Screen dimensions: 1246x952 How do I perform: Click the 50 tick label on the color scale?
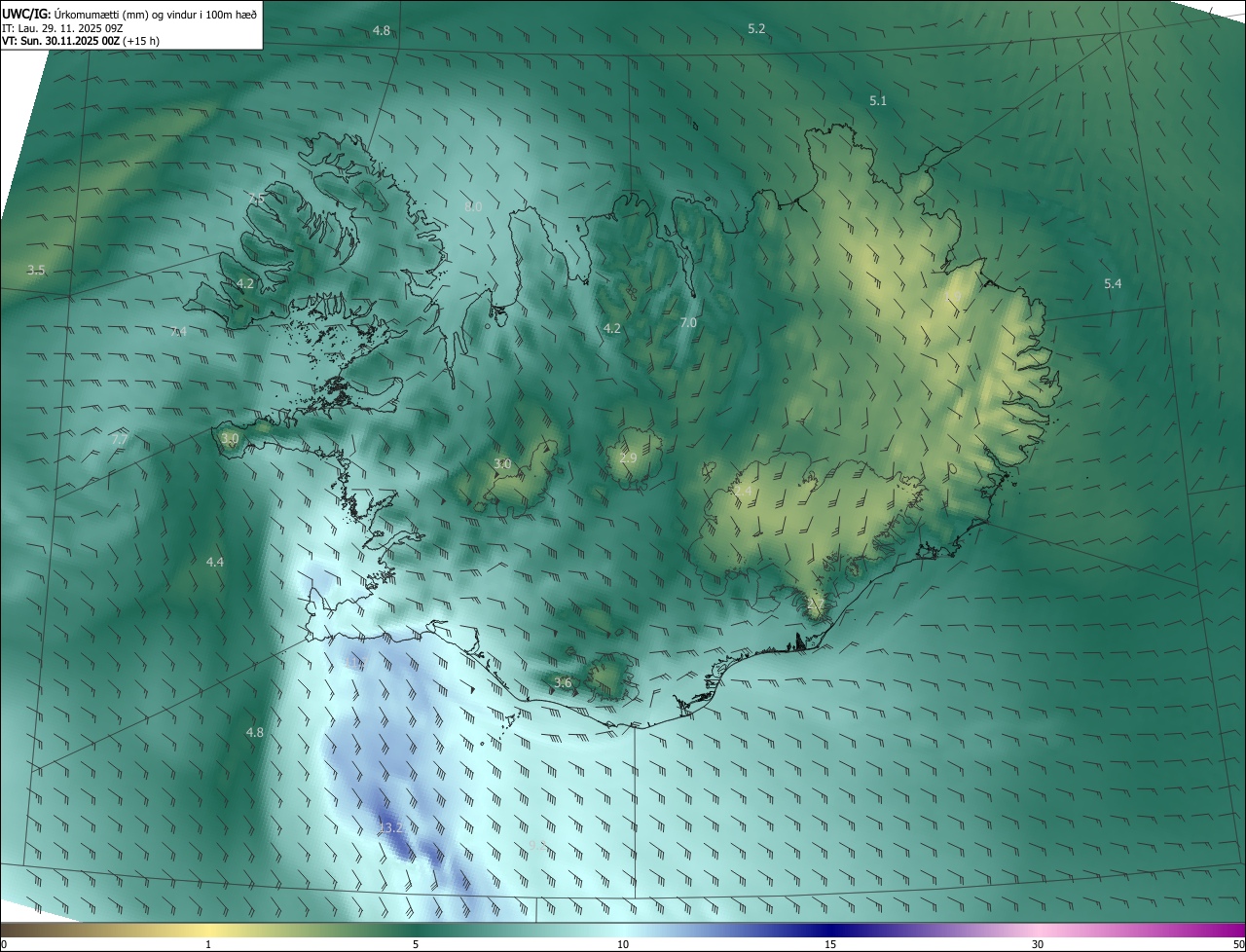[x=1238, y=944]
